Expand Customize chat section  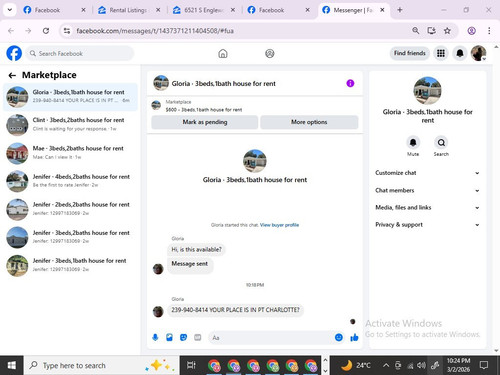click(427, 173)
